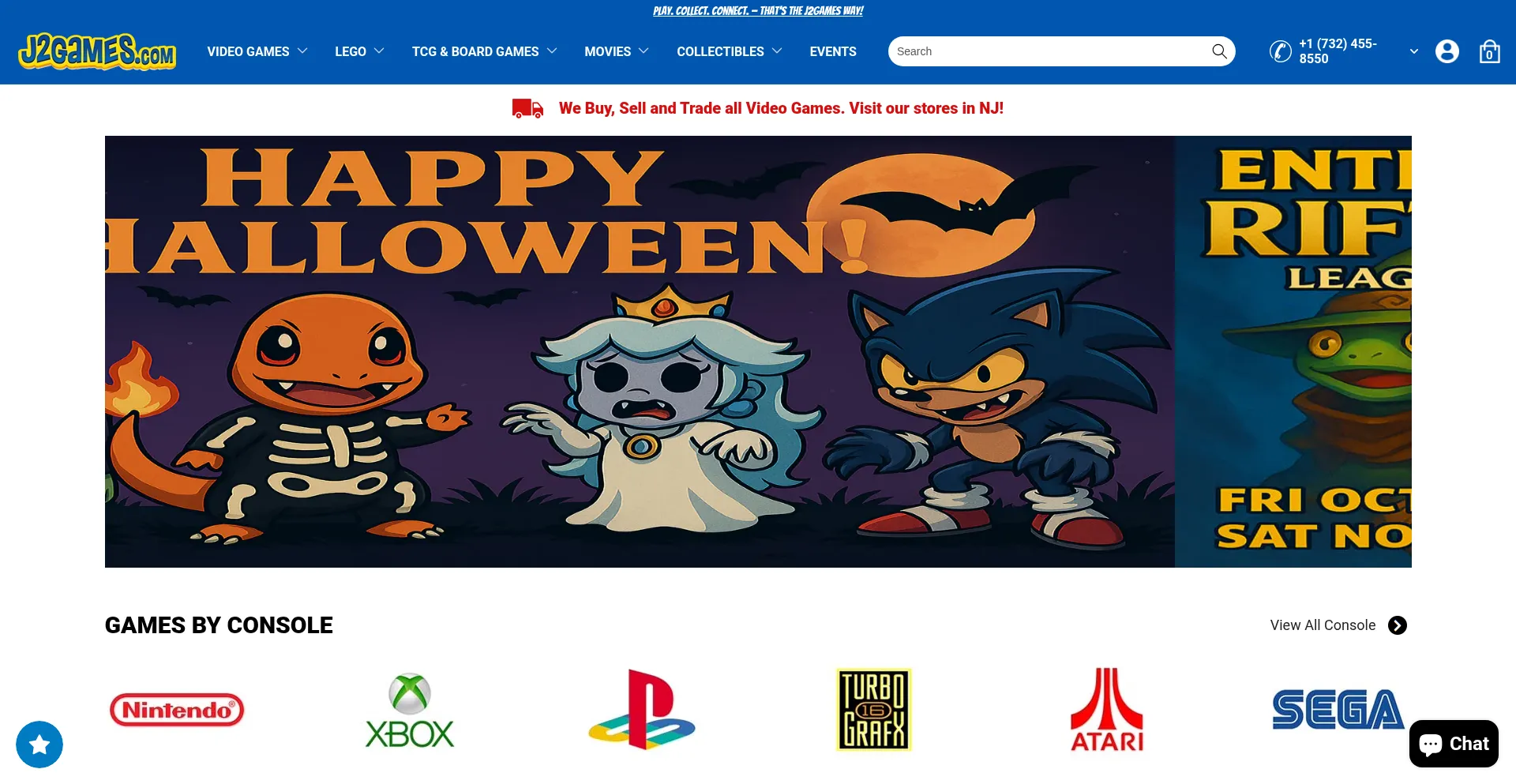Open the phone number dropdown arrow
This screenshot has height=784, width=1516.
pyautogui.click(x=1414, y=51)
